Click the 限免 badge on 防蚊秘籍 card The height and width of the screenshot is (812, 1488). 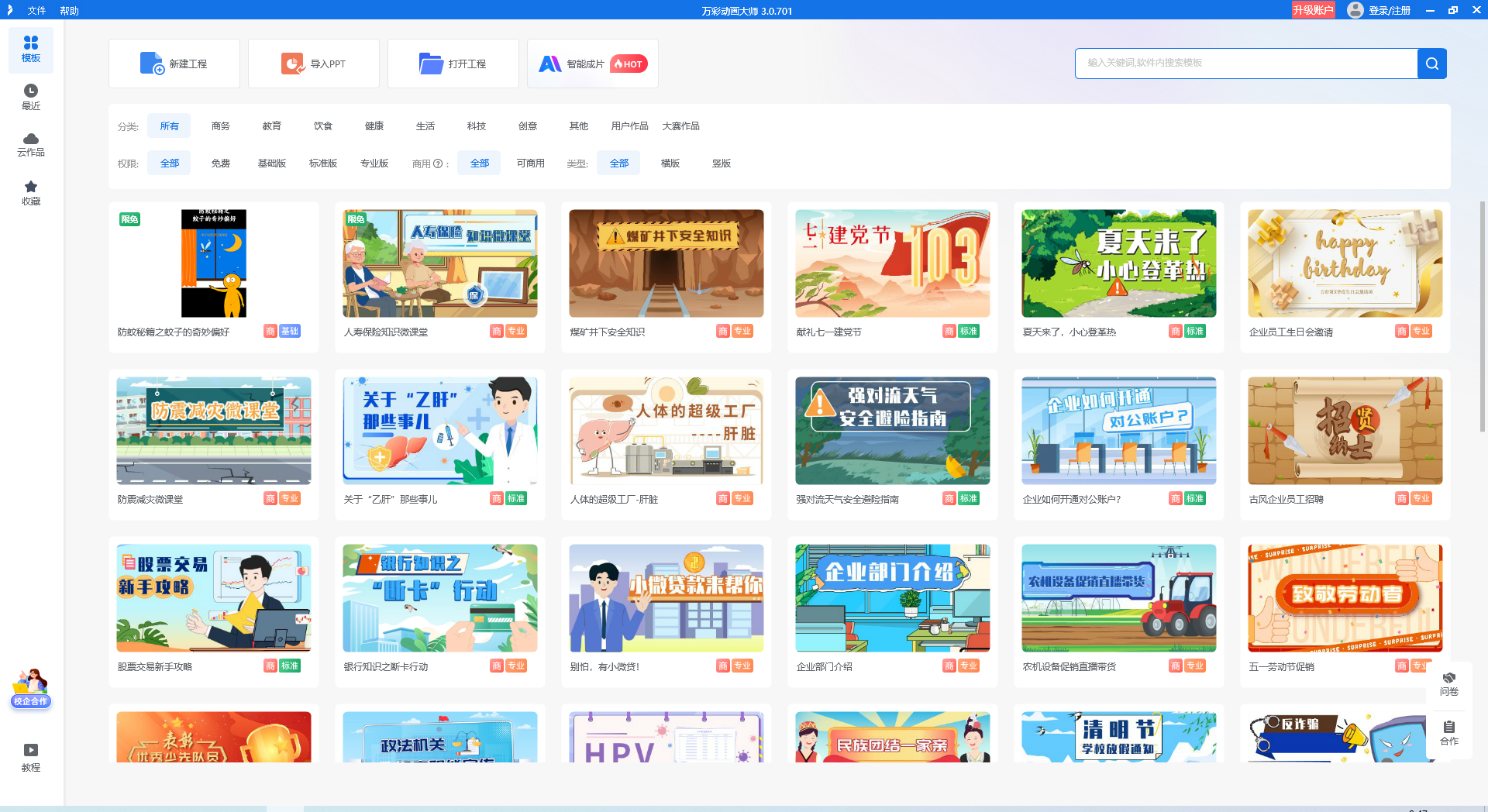point(129,219)
